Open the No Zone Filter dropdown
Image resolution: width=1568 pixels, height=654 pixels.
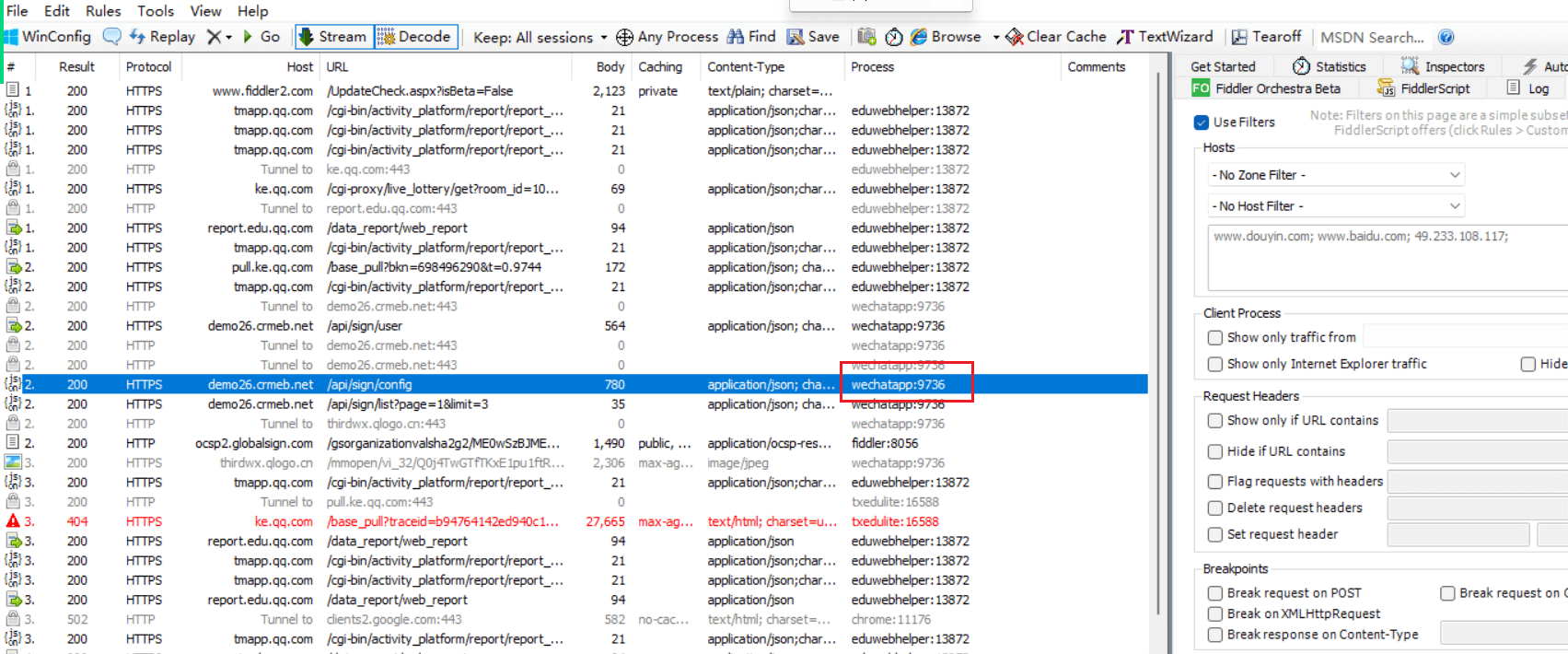pyautogui.click(x=1336, y=175)
